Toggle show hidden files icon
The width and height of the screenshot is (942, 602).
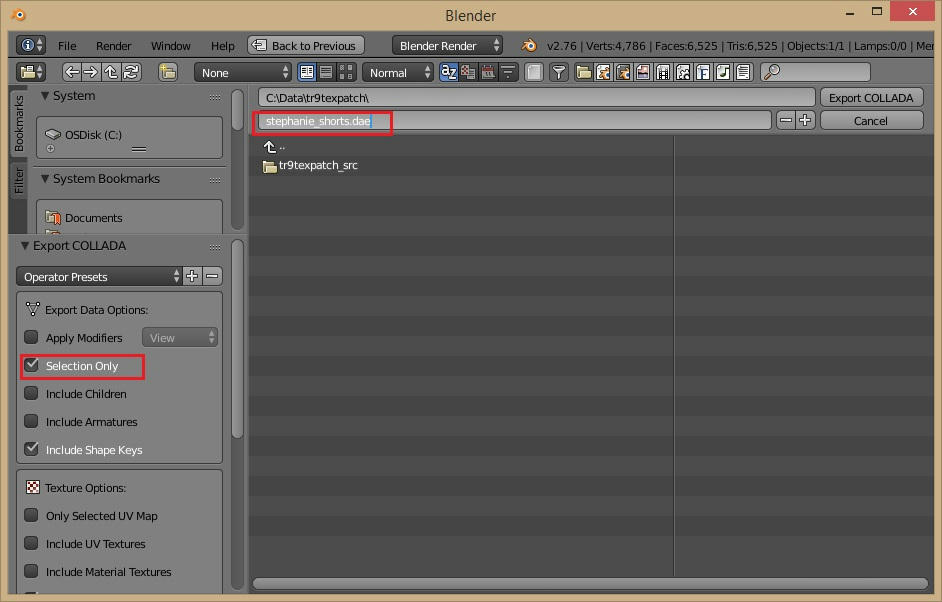coord(533,72)
